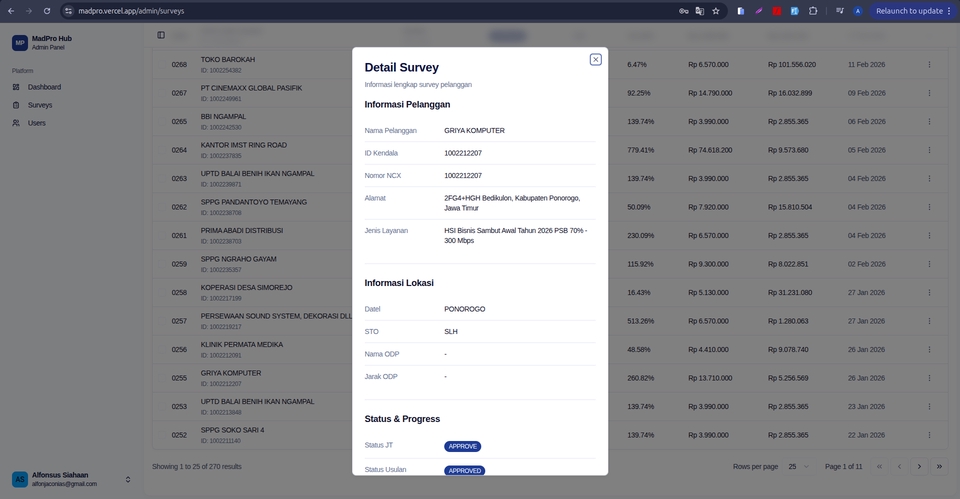Go to the next page arrow

click(919, 467)
